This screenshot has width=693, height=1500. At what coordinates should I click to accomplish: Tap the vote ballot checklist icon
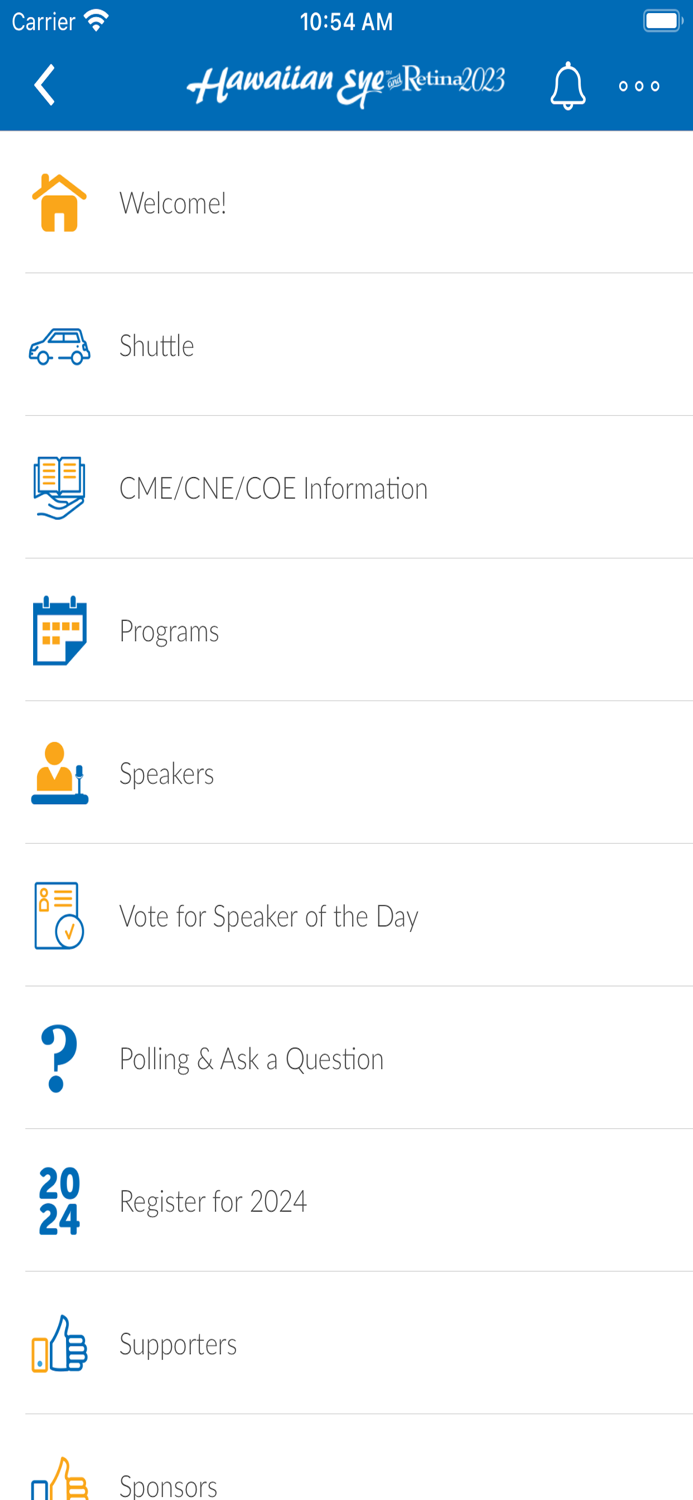point(59,916)
